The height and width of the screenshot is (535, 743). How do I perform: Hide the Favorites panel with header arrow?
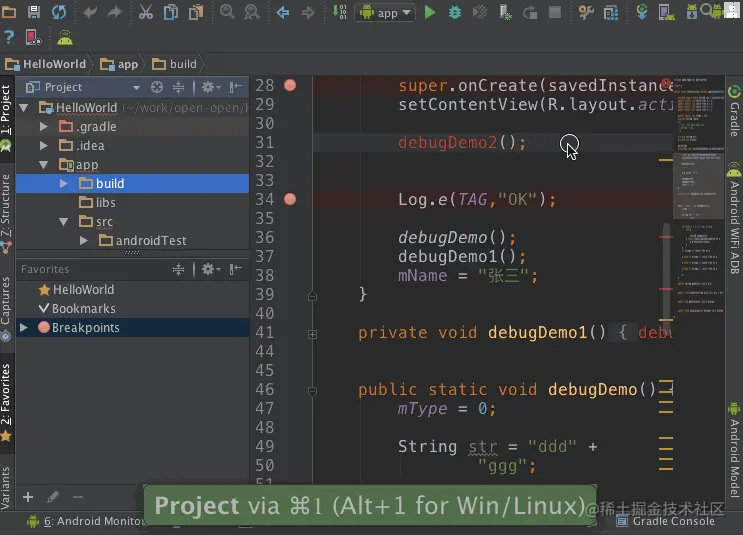[x=236, y=270]
